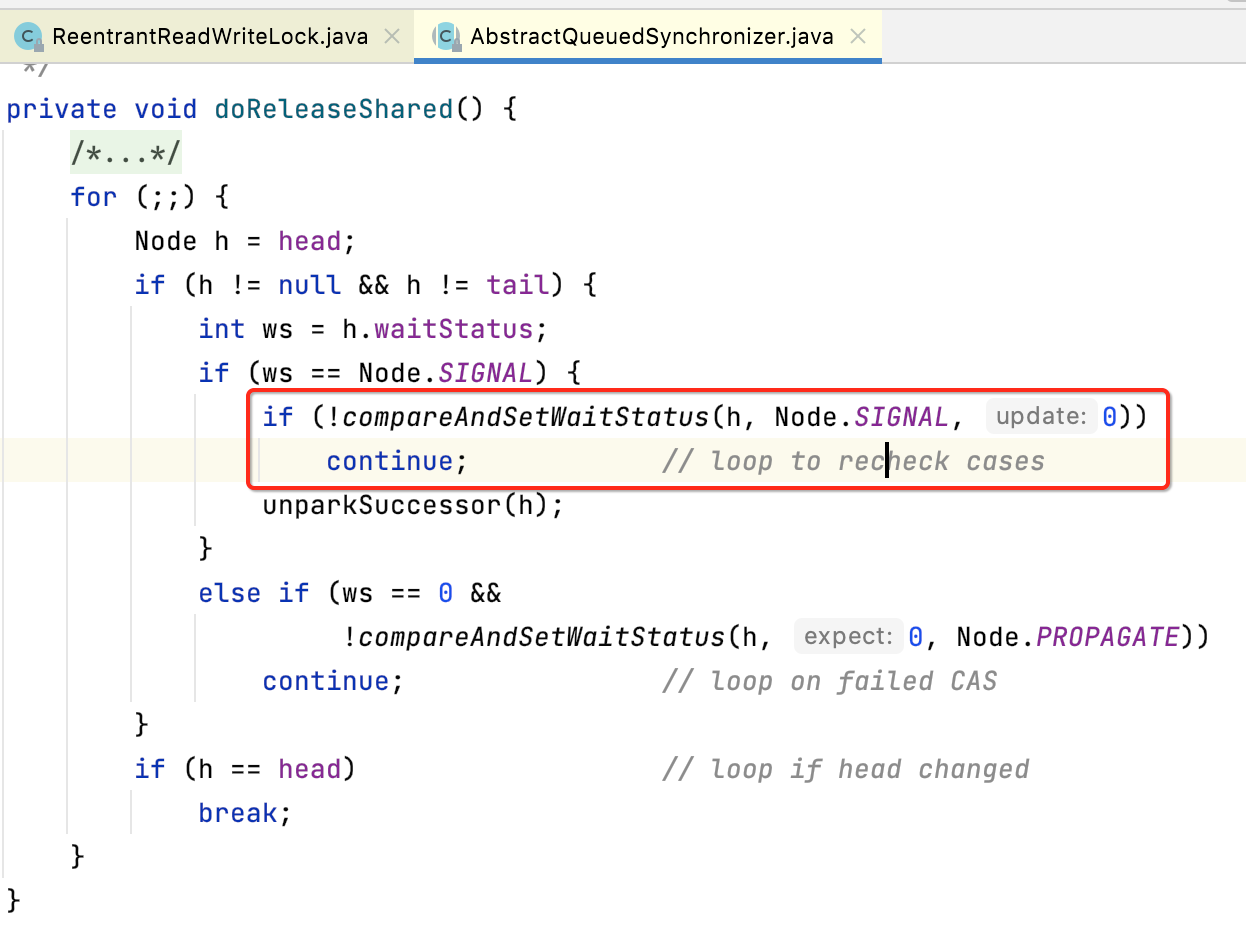
Task: Close the ReentrantReadWriteLock.java tab
Action: coord(392,37)
